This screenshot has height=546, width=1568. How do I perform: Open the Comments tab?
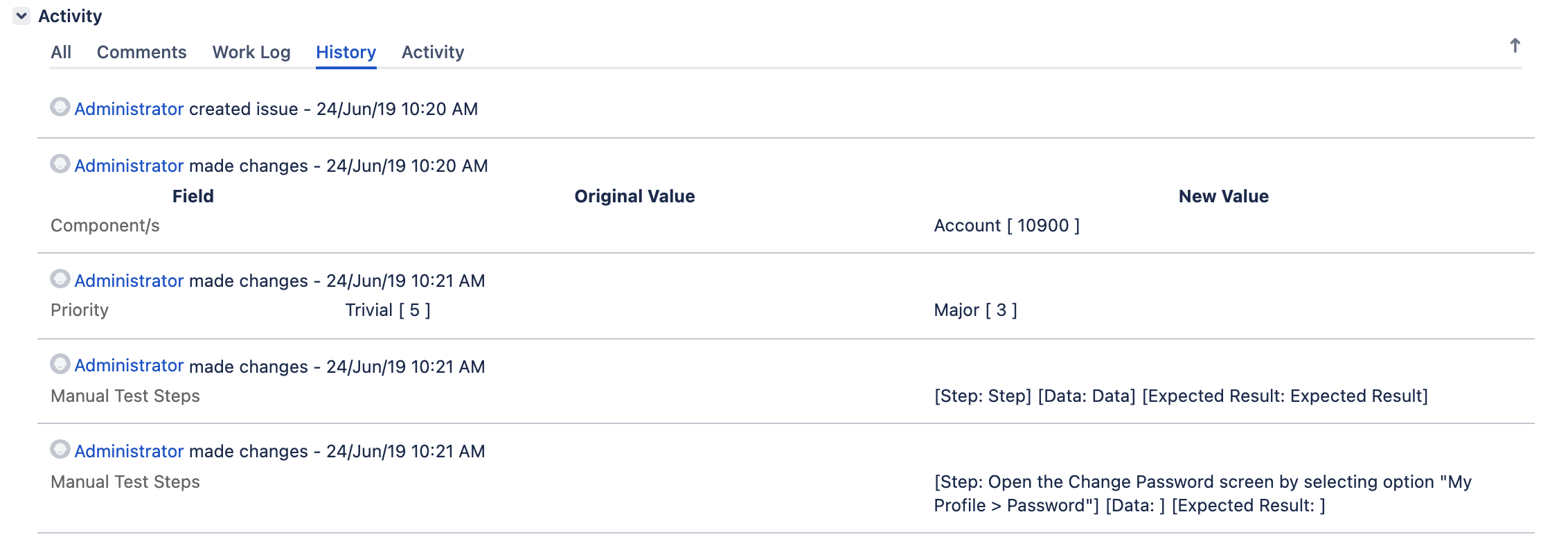[141, 52]
